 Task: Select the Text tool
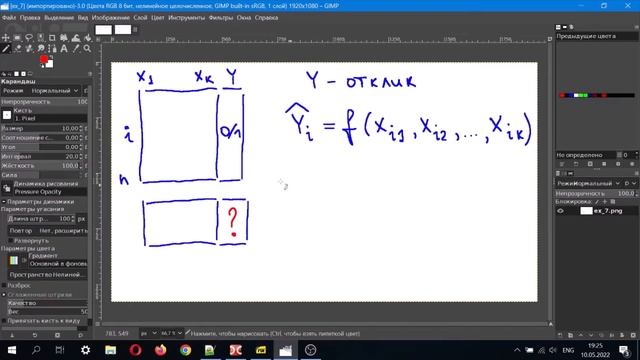pyautogui.click(x=64, y=49)
